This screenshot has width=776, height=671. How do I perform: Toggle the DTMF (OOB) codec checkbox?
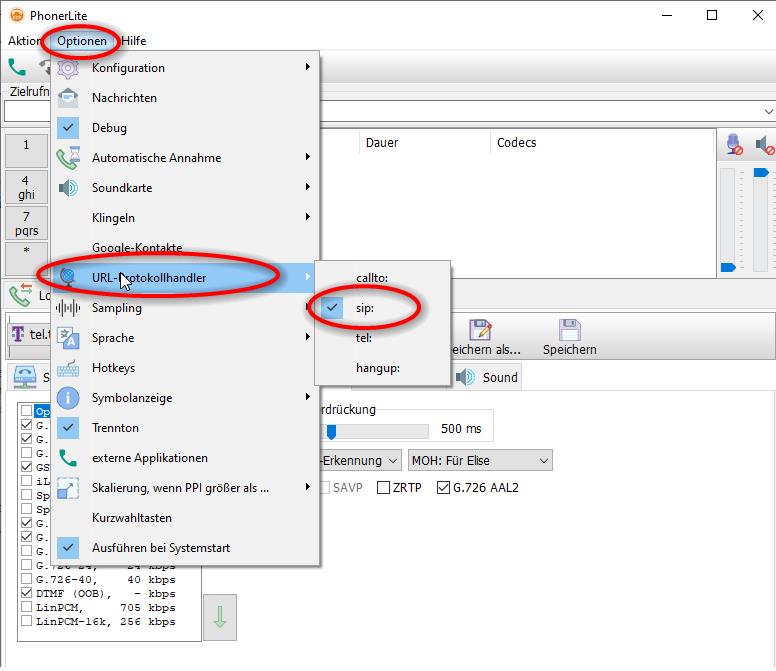tap(26, 593)
